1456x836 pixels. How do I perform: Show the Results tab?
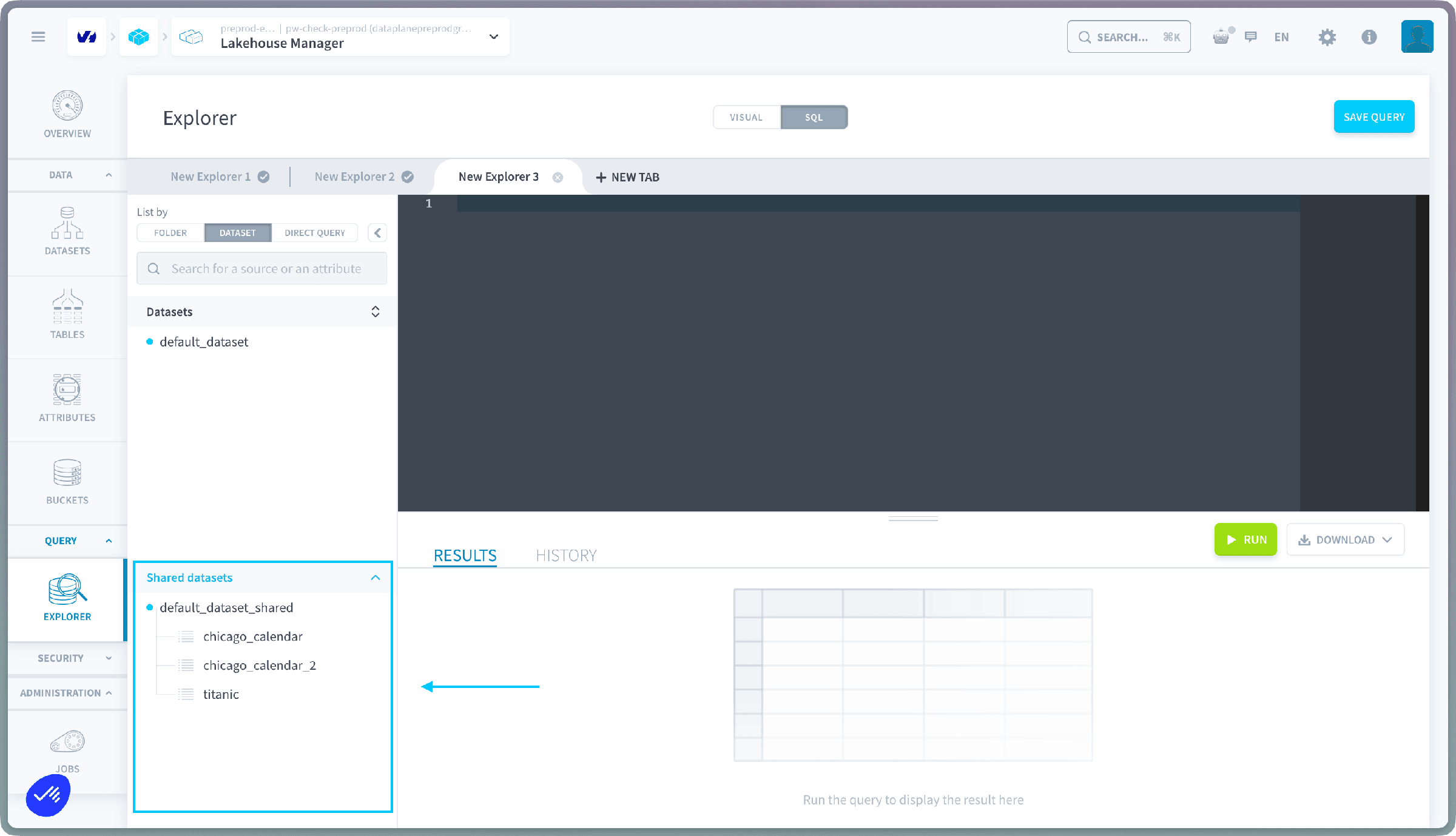[x=465, y=556]
